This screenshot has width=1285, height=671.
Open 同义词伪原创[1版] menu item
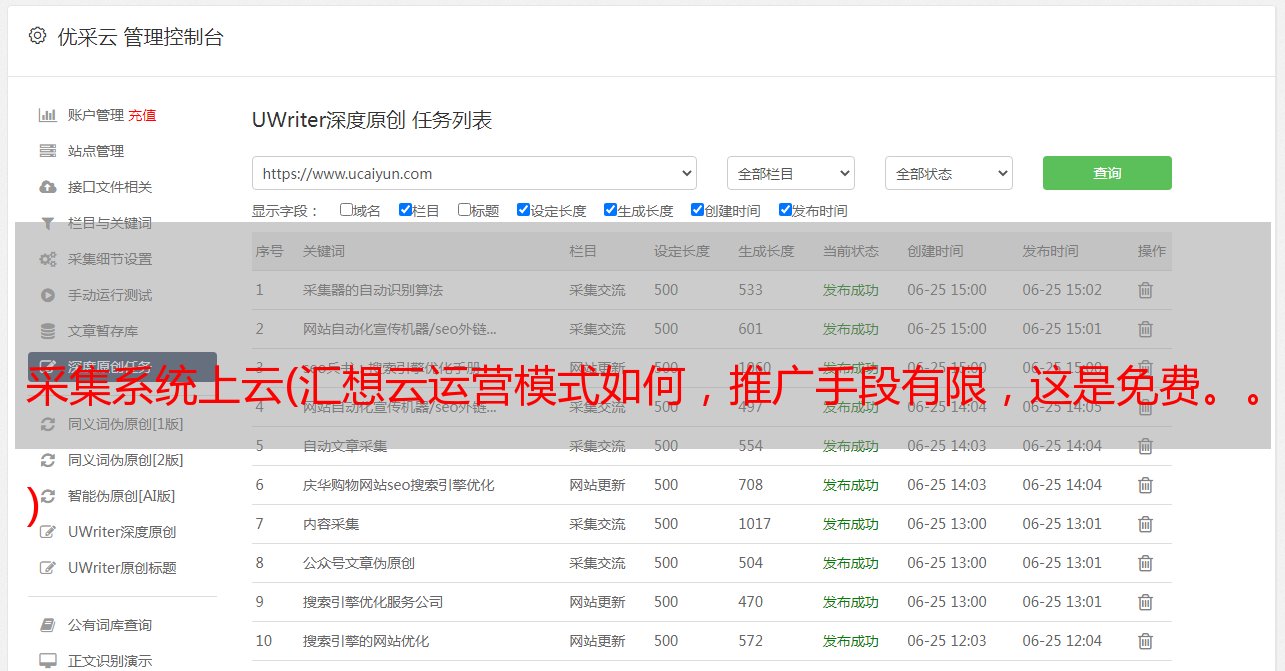click(125, 424)
